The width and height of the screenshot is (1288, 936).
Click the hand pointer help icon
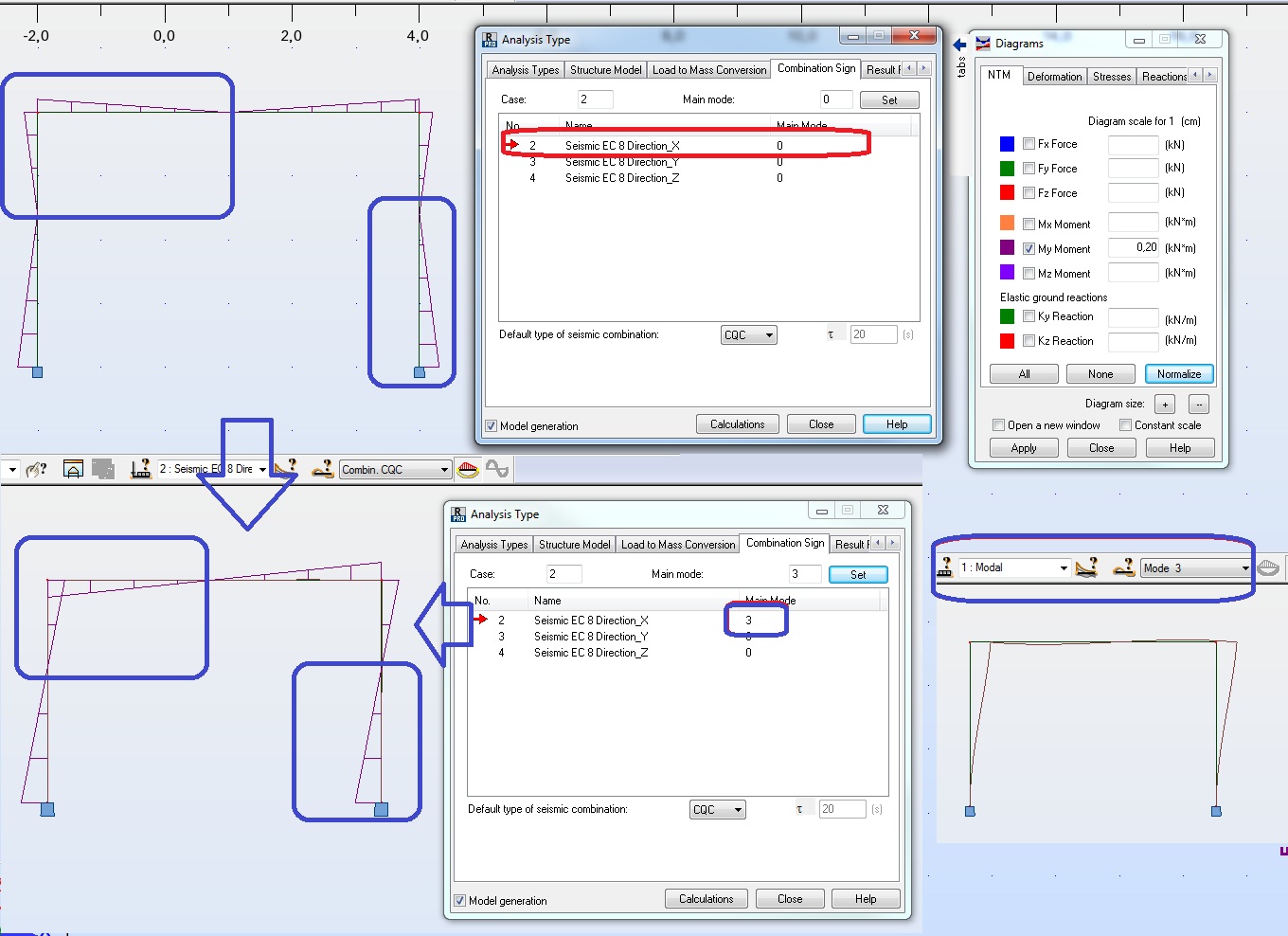[35, 468]
